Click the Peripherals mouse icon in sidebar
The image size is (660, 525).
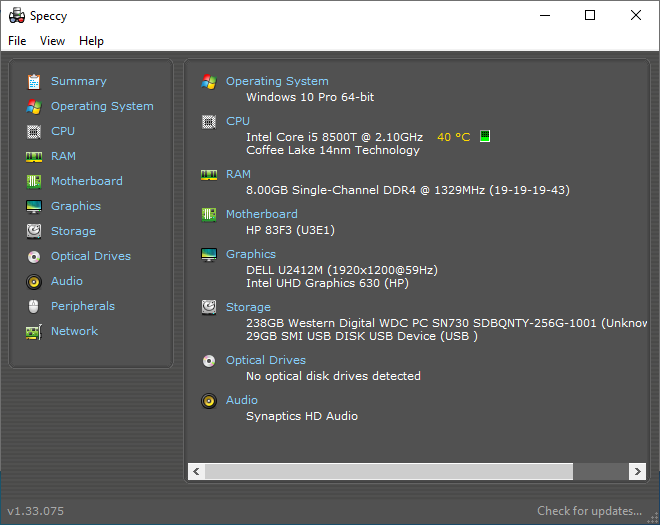pos(34,306)
